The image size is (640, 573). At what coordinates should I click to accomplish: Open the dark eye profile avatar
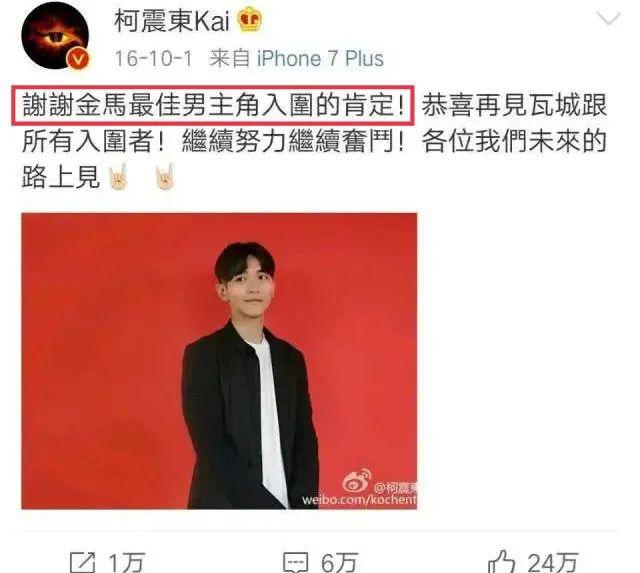pos(55,36)
